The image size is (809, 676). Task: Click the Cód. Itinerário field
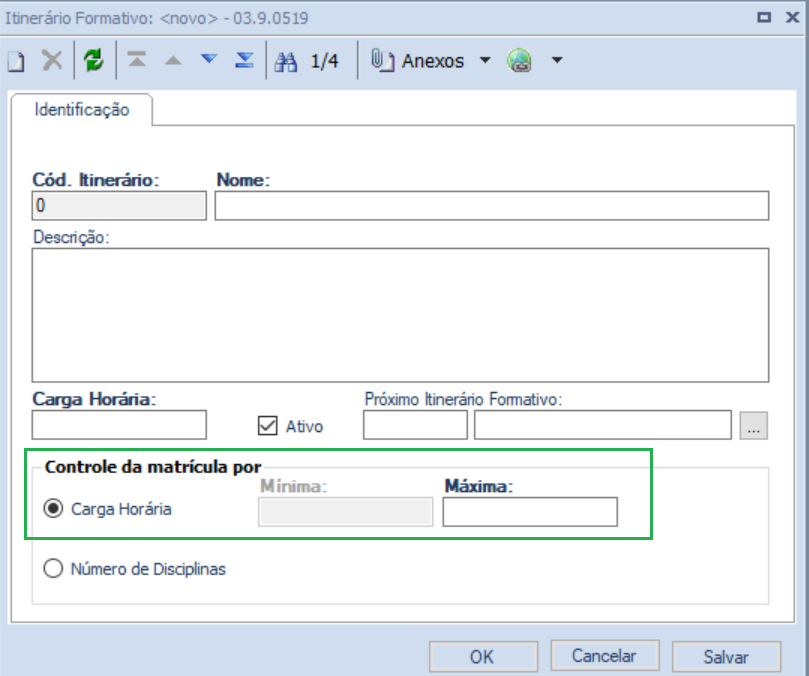(119, 206)
